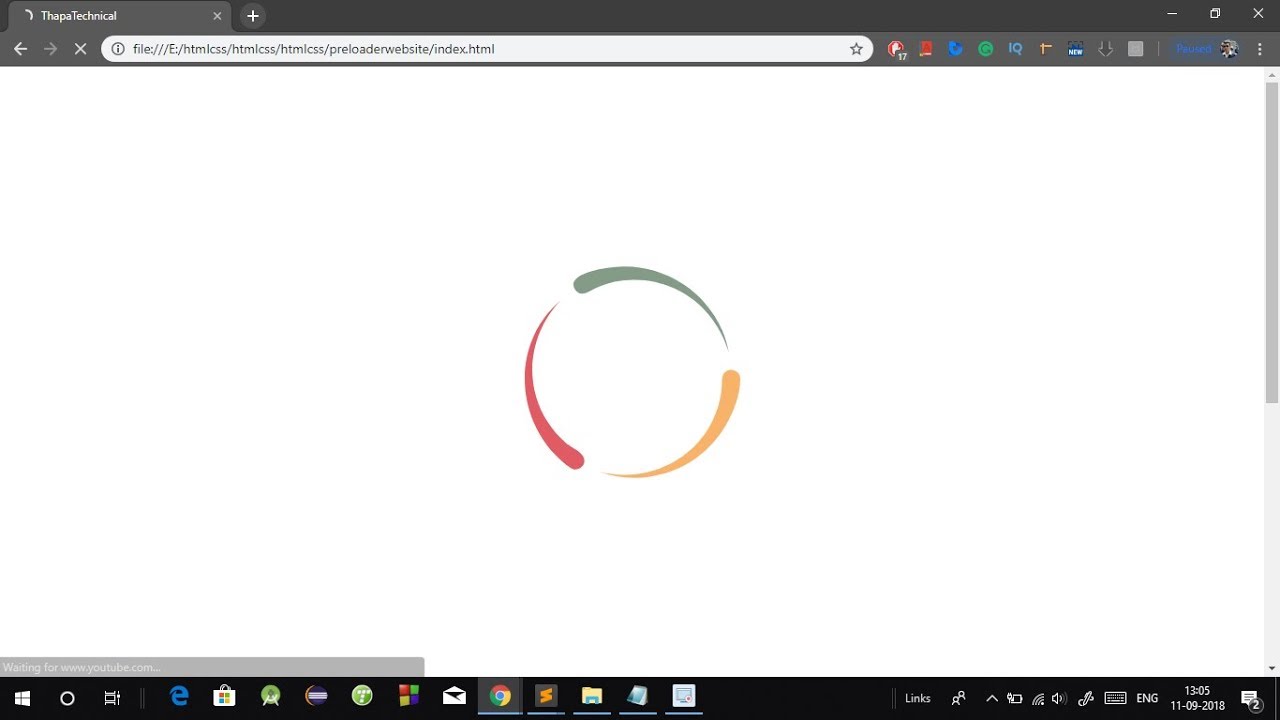Open Task View on the taskbar
Image resolution: width=1280 pixels, height=720 pixels.
coord(112,698)
